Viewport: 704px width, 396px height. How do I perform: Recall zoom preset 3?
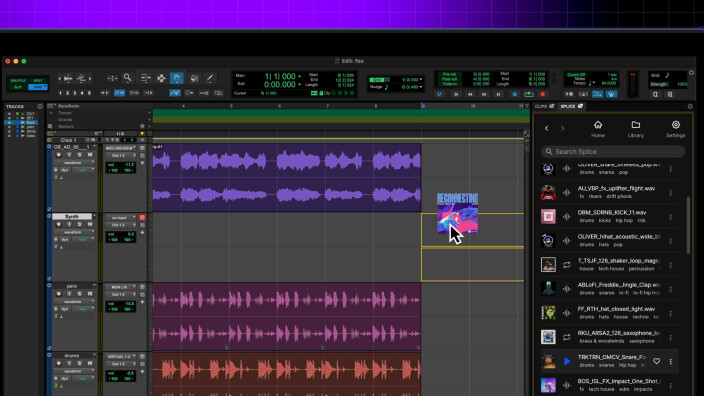pos(75,93)
